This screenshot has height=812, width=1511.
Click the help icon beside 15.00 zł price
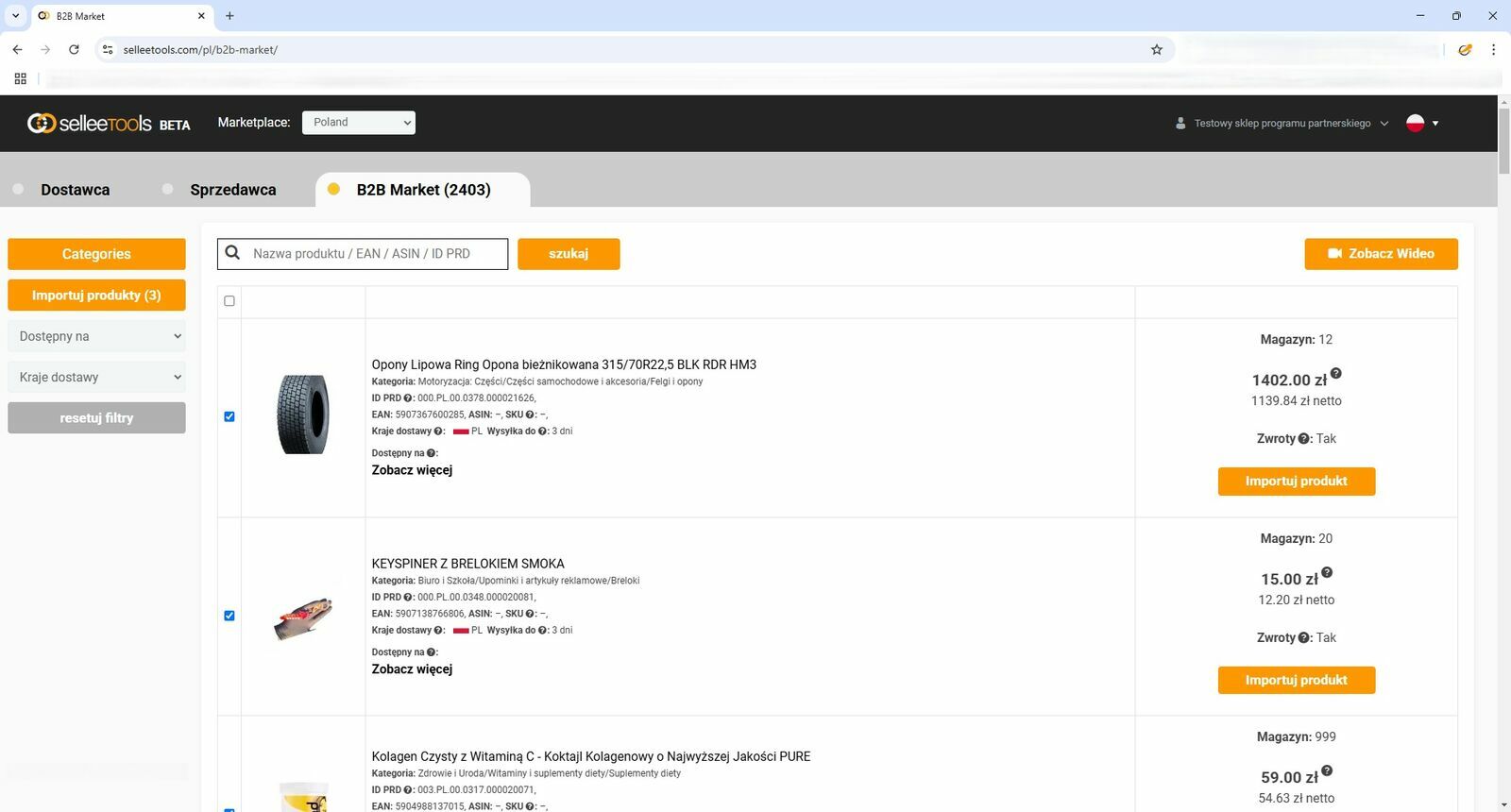click(1327, 573)
